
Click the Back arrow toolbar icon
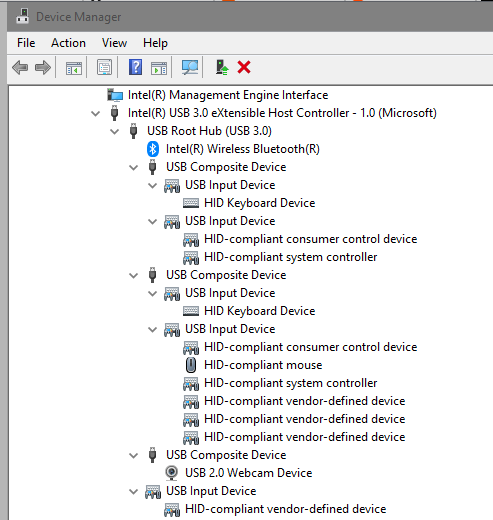point(20,68)
